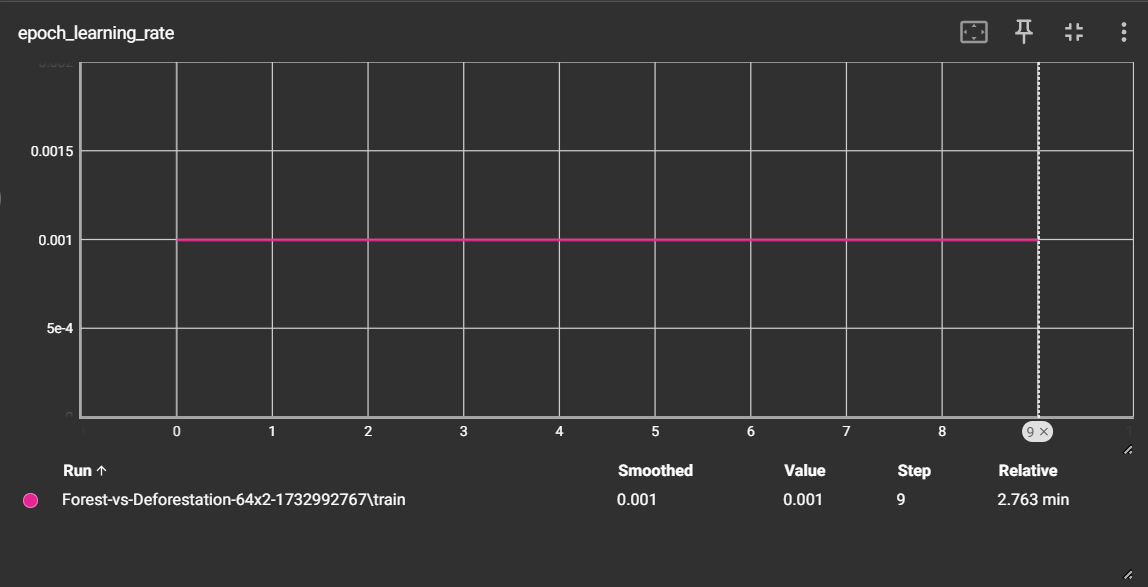The image size is (1148, 587).
Task: Open the three-dot more options menu
Action: coord(1124,33)
